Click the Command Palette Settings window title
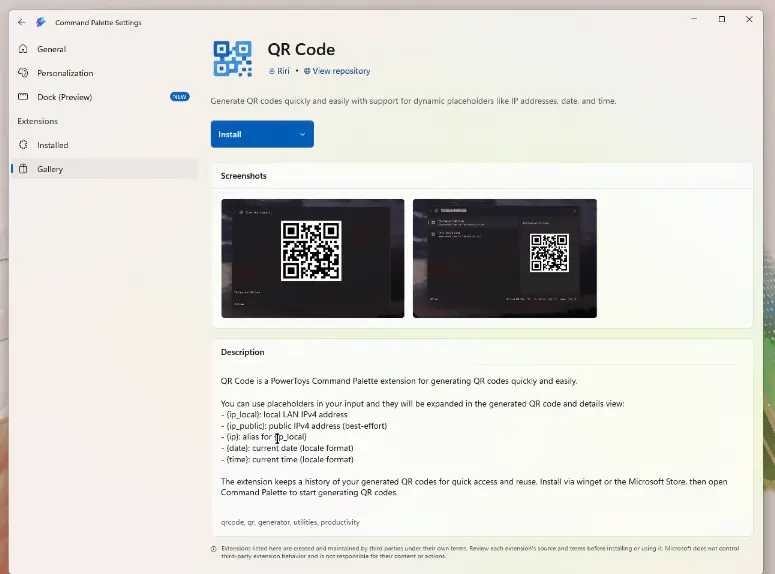Viewport: 775px width, 574px height. point(98,22)
